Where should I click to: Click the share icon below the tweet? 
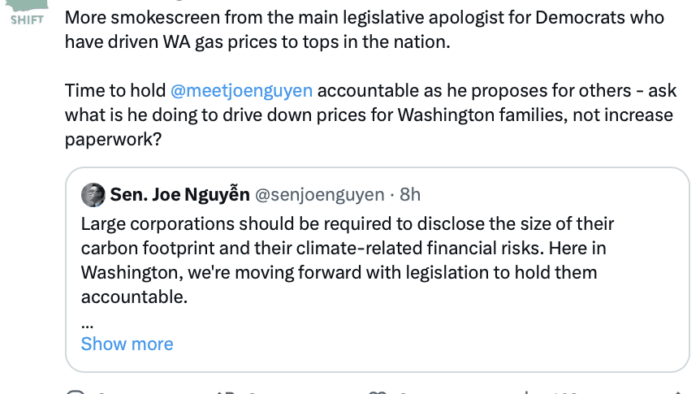pos(678,392)
